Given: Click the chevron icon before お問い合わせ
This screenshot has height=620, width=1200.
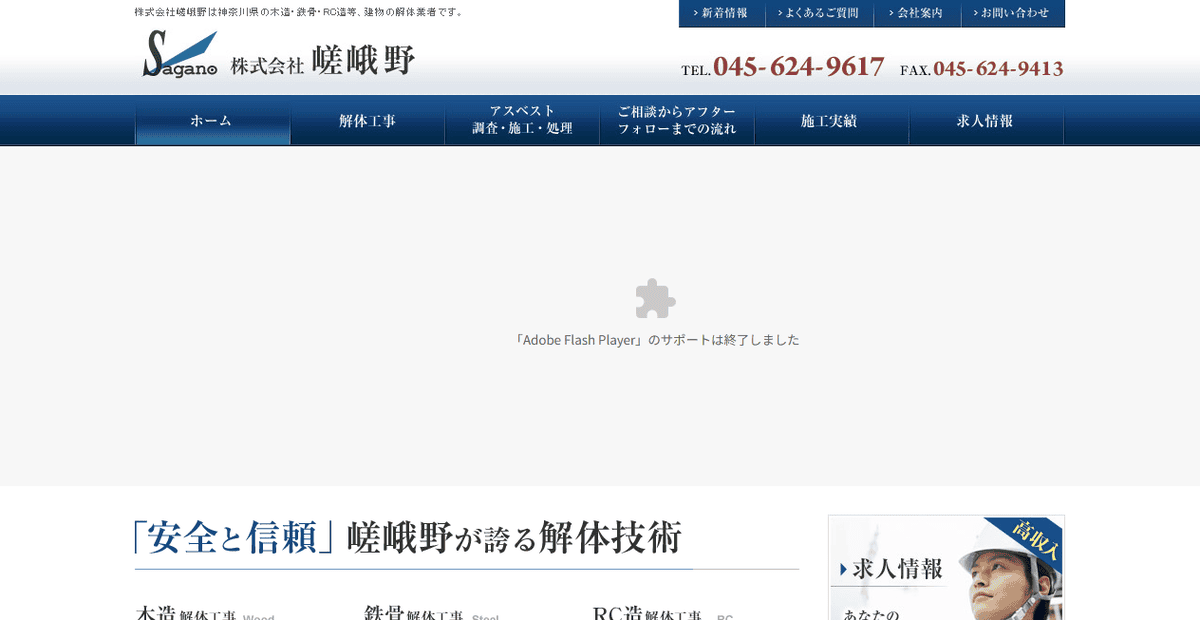Looking at the screenshot, I should tap(975, 13).
